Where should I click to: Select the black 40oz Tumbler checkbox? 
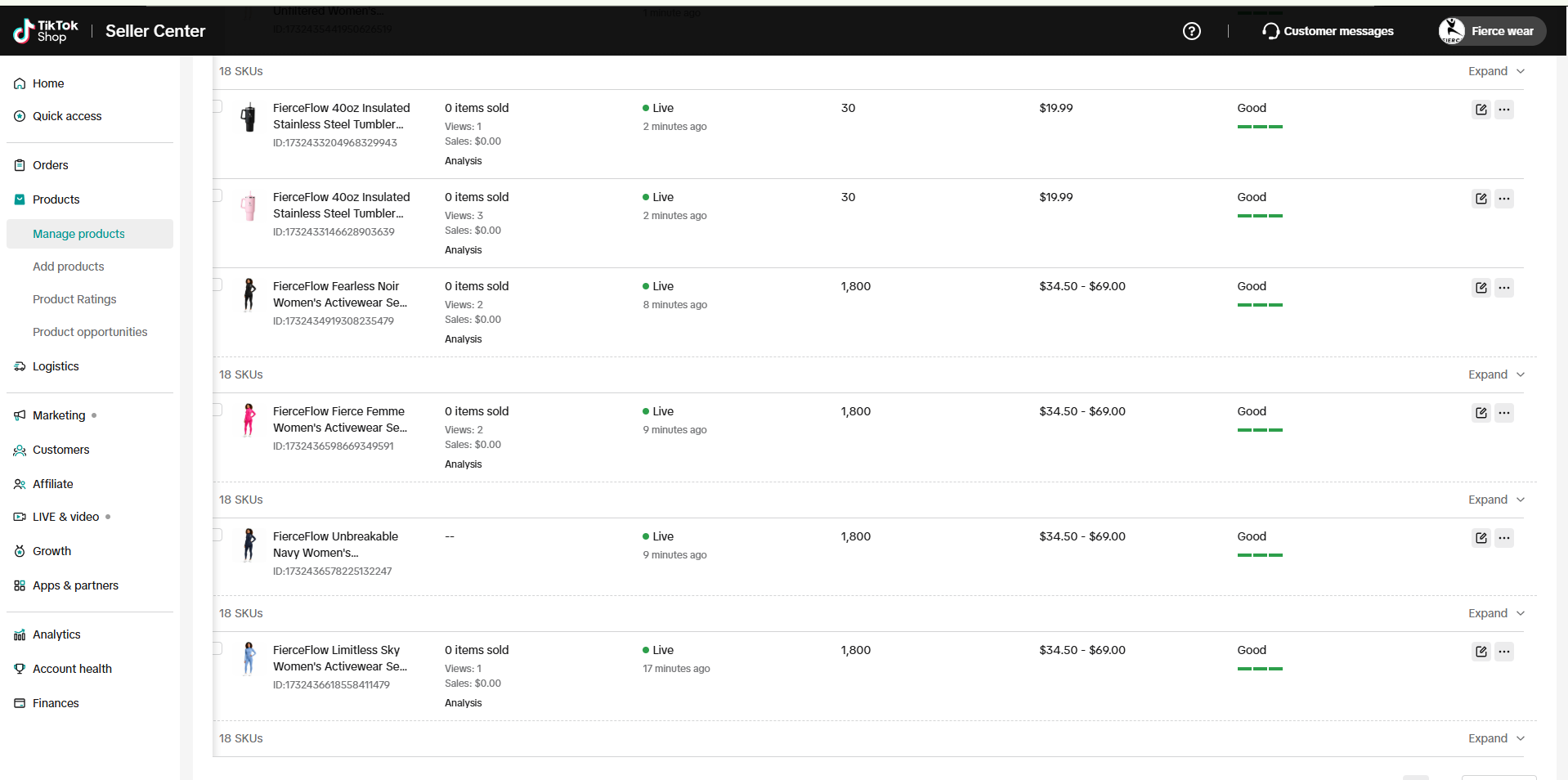click(217, 106)
